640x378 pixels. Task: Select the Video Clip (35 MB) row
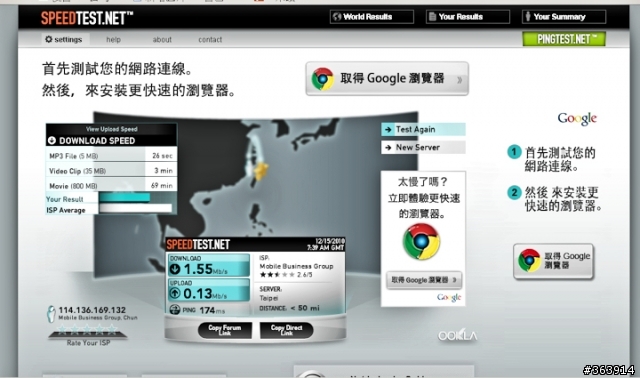pyautogui.click(x=111, y=171)
